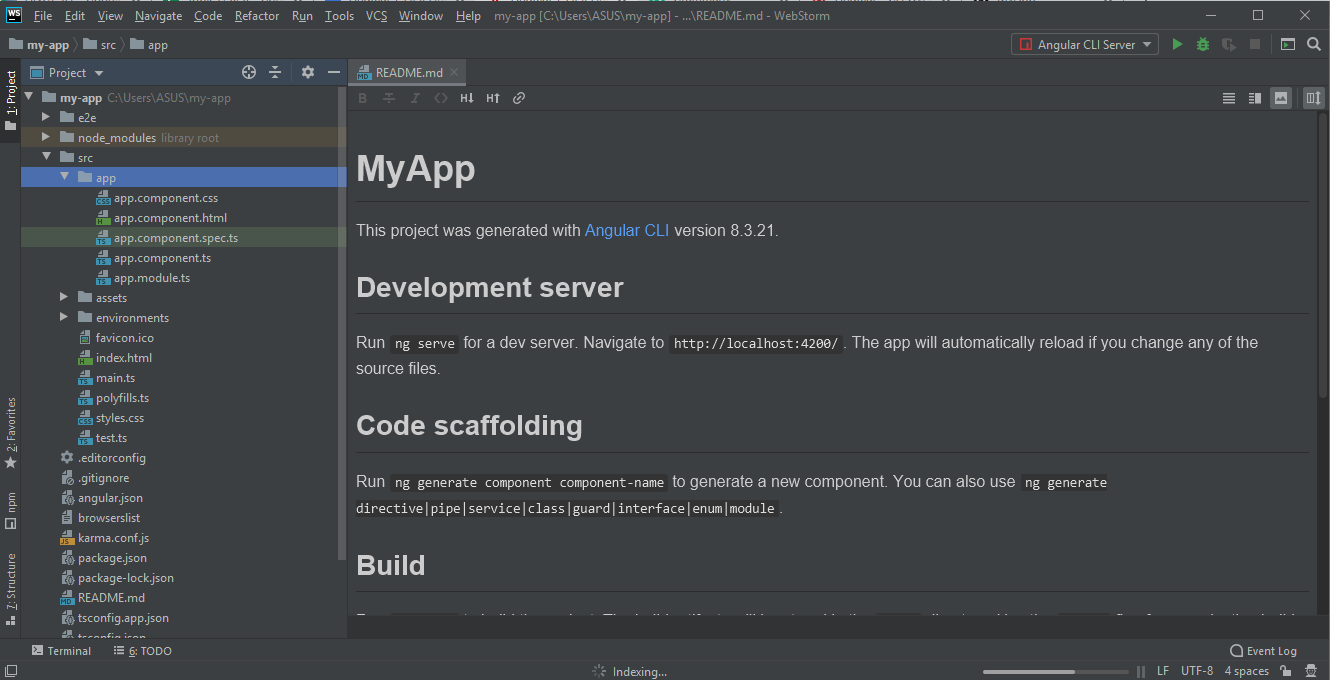This screenshot has height=680, width=1330.
Task: Toggle tool window bars icon in status bar
Action: tap(10, 671)
